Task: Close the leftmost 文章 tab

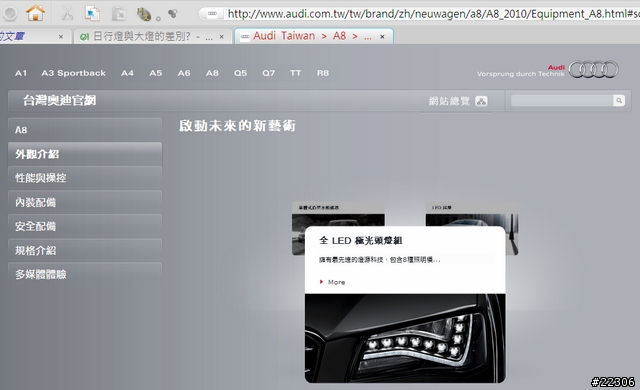Action: 61,37
